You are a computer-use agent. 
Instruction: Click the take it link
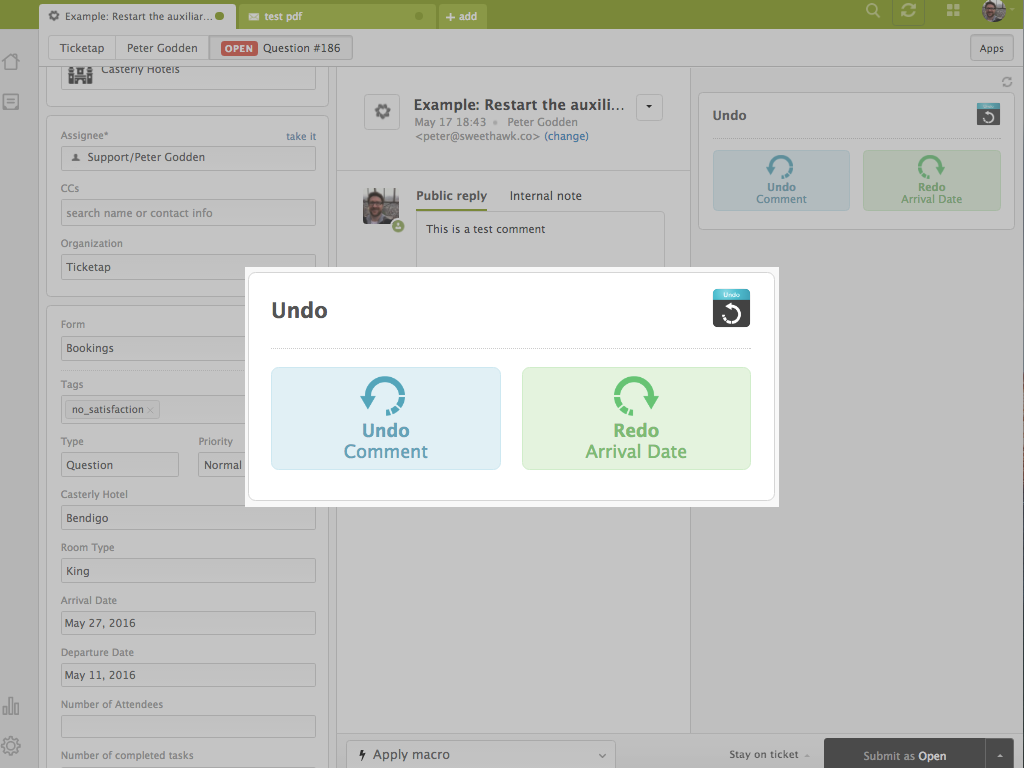pyautogui.click(x=301, y=137)
